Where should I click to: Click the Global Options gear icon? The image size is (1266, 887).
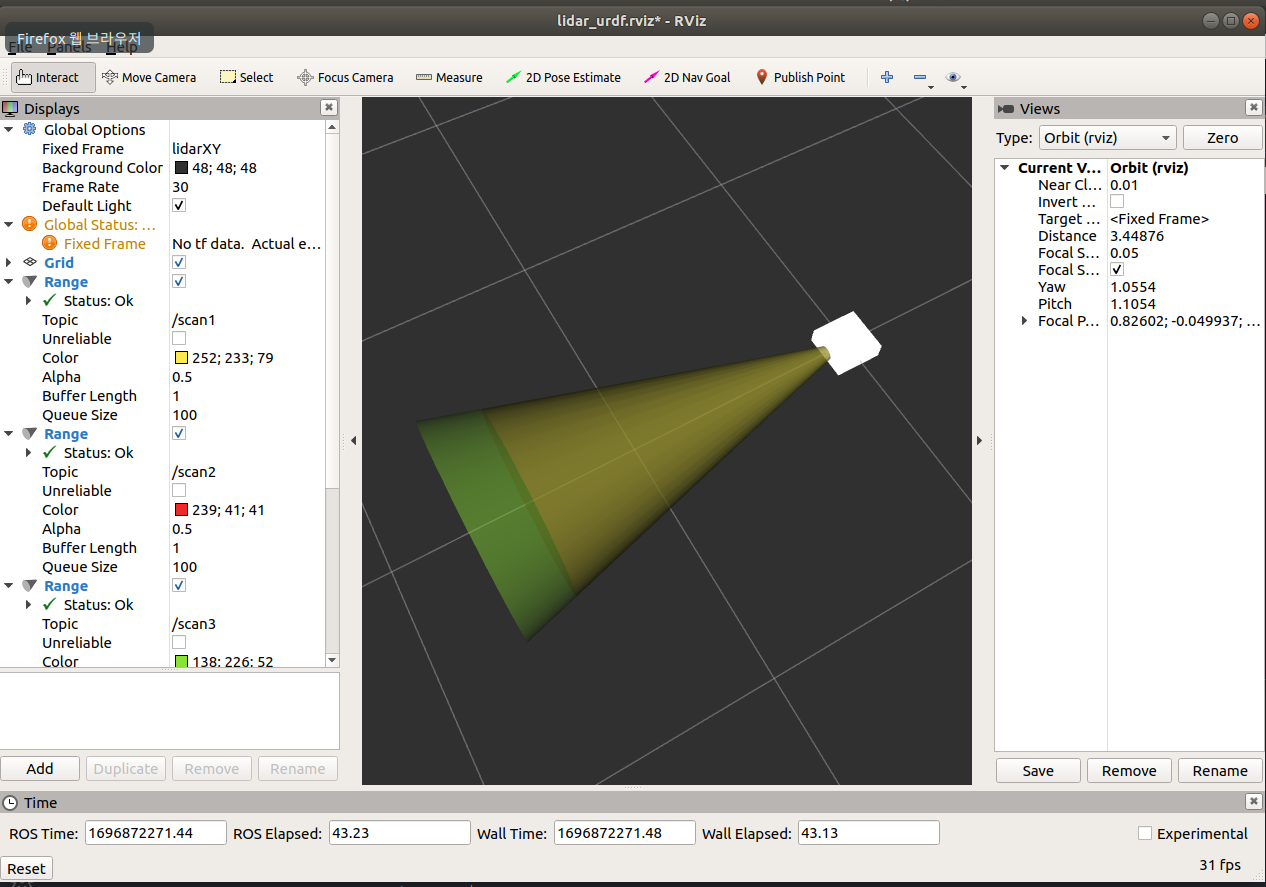(29, 129)
